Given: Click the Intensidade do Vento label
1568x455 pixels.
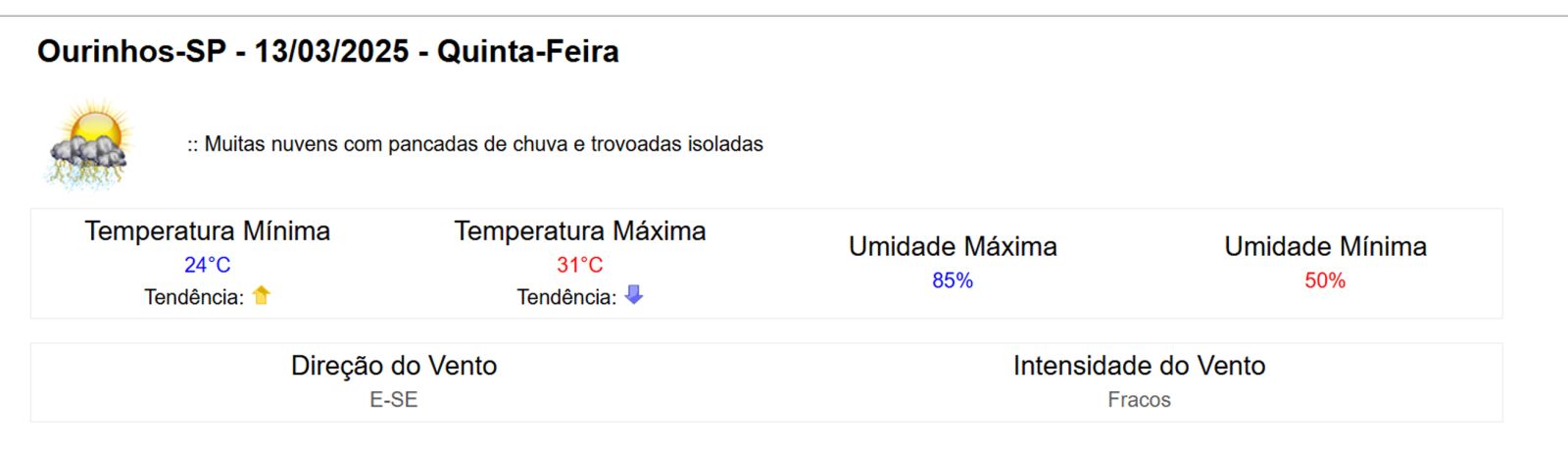Looking at the screenshot, I should (1139, 366).
